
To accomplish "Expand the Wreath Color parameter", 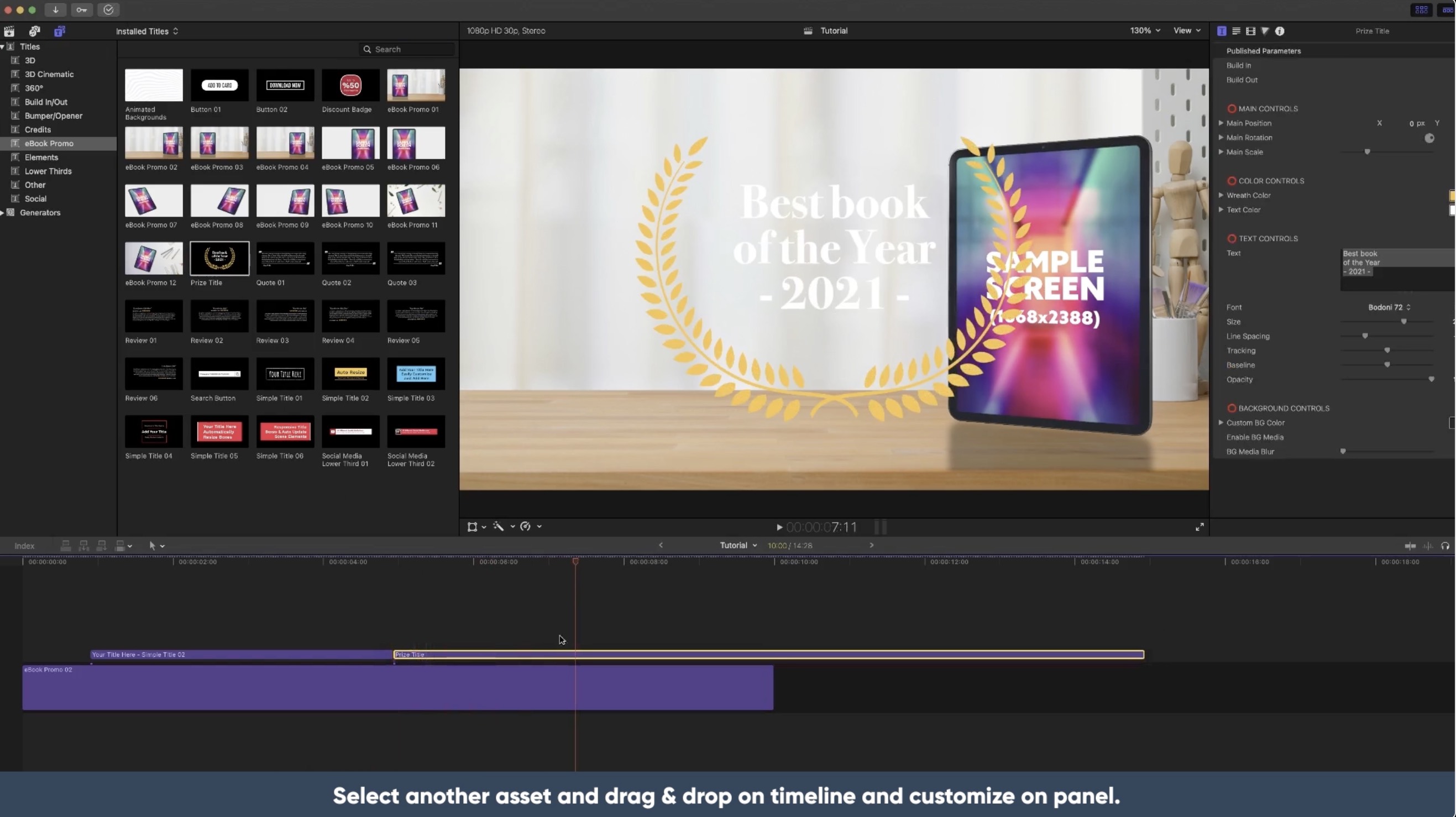I will [x=1221, y=195].
